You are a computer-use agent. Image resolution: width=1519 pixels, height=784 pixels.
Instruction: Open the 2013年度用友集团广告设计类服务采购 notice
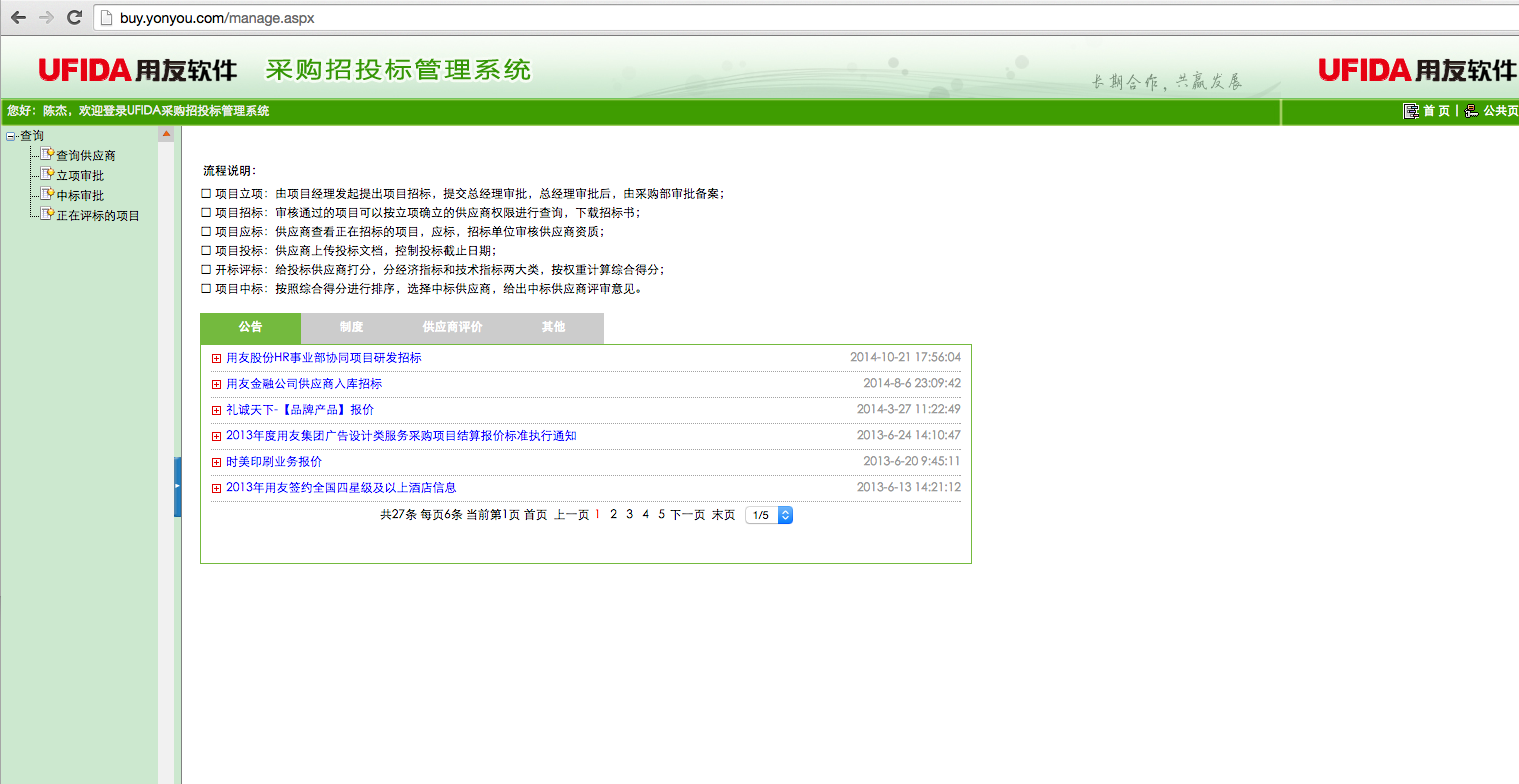(x=401, y=436)
